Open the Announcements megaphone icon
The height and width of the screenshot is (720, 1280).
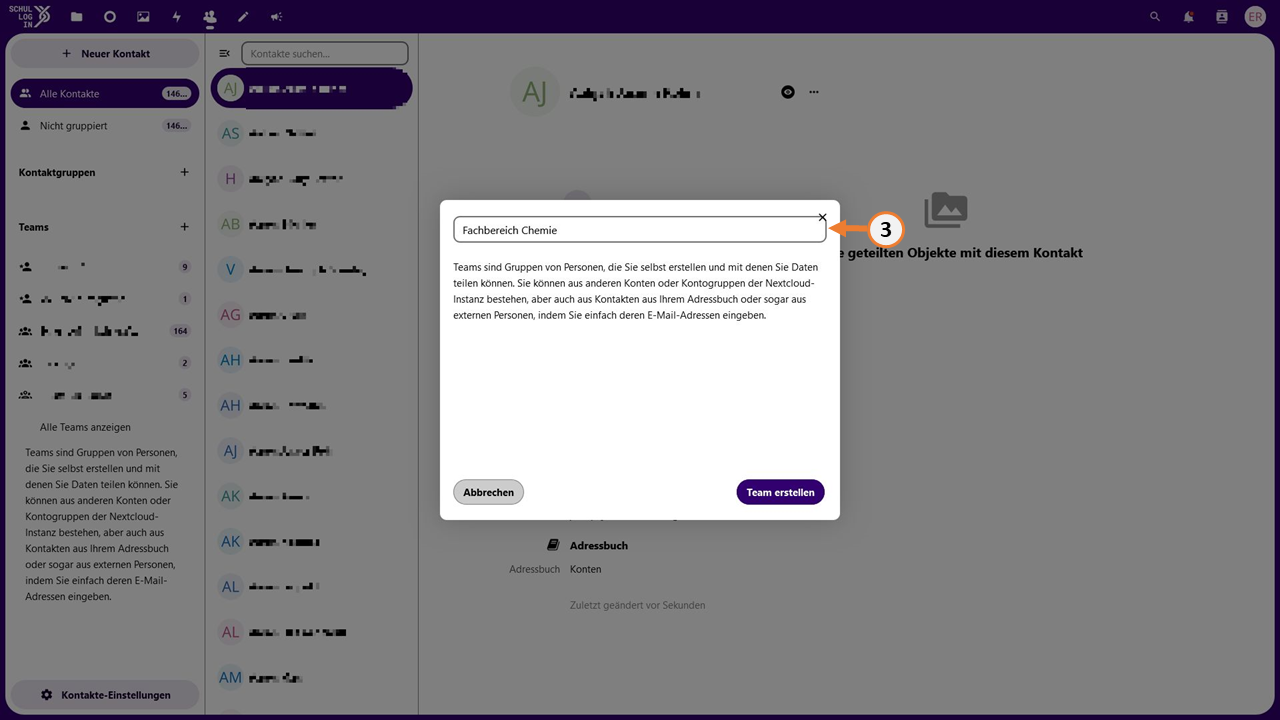click(276, 17)
